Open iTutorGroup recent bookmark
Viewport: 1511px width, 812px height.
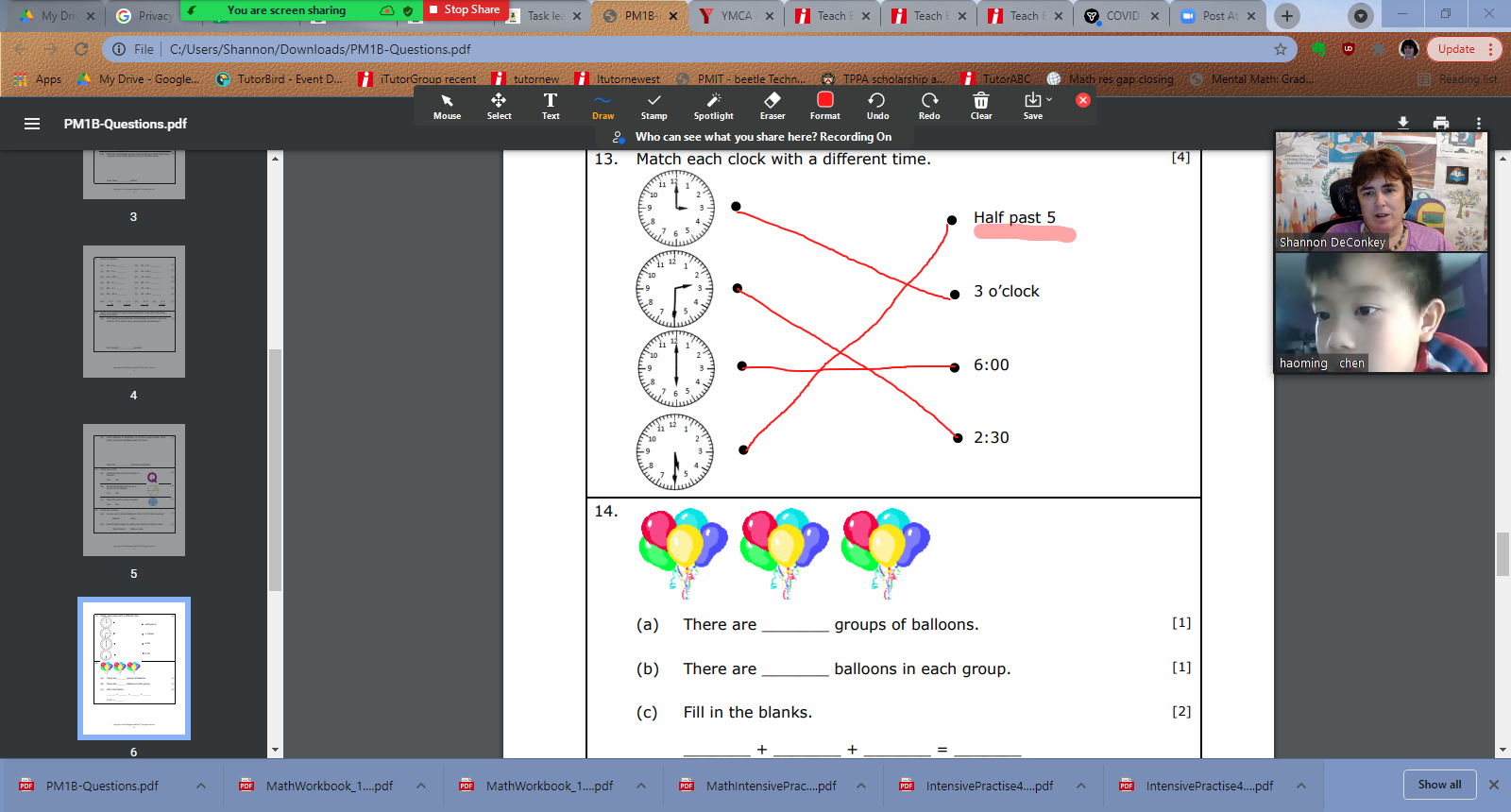(x=417, y=79)
